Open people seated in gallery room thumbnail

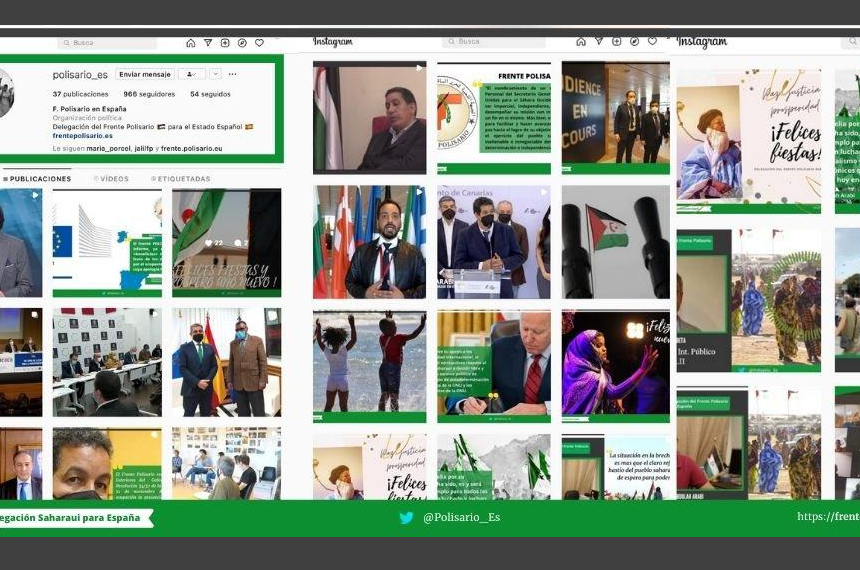227,464
